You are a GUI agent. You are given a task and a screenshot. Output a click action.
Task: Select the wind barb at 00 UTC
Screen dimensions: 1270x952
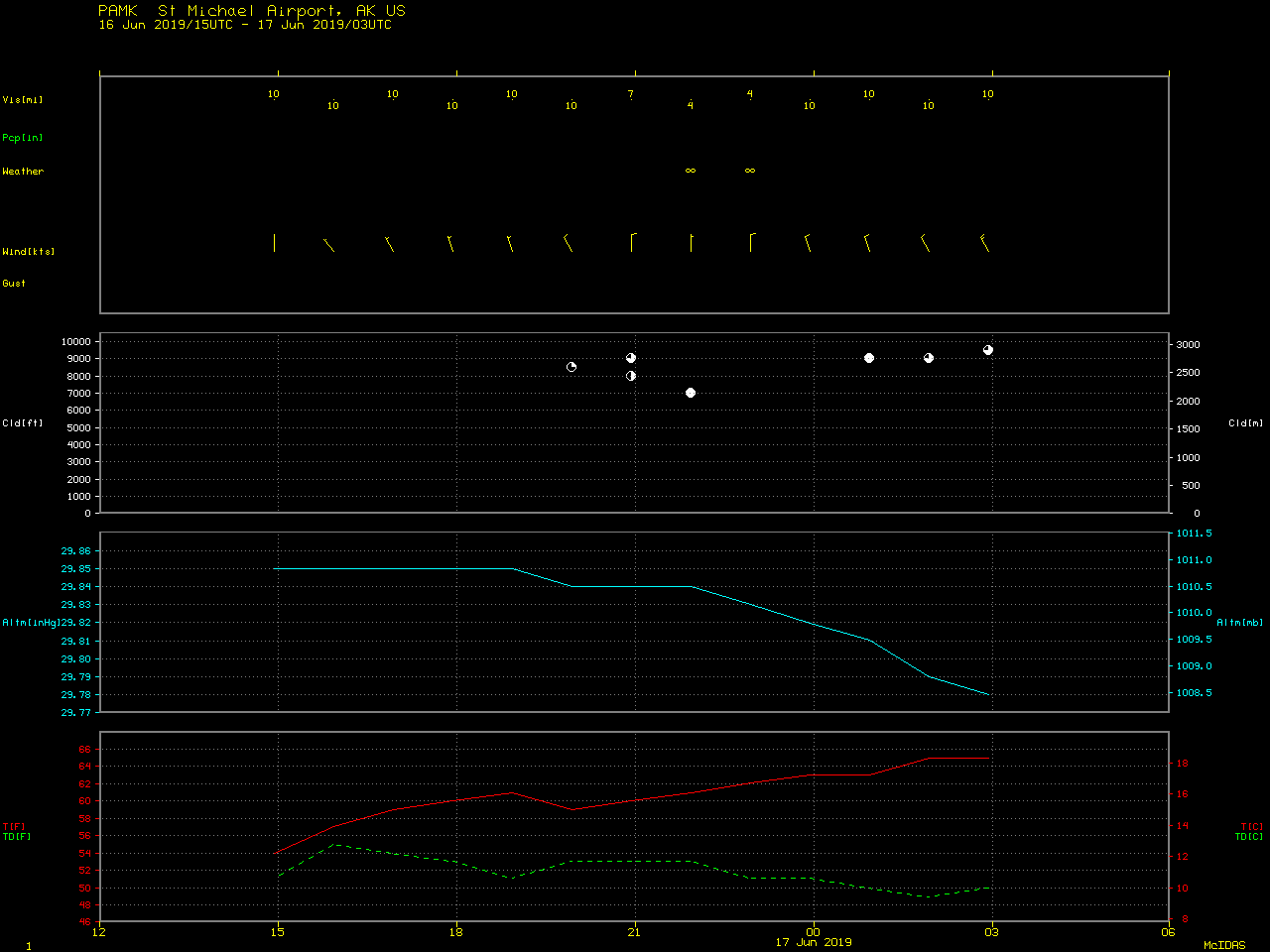click(808, 243)
